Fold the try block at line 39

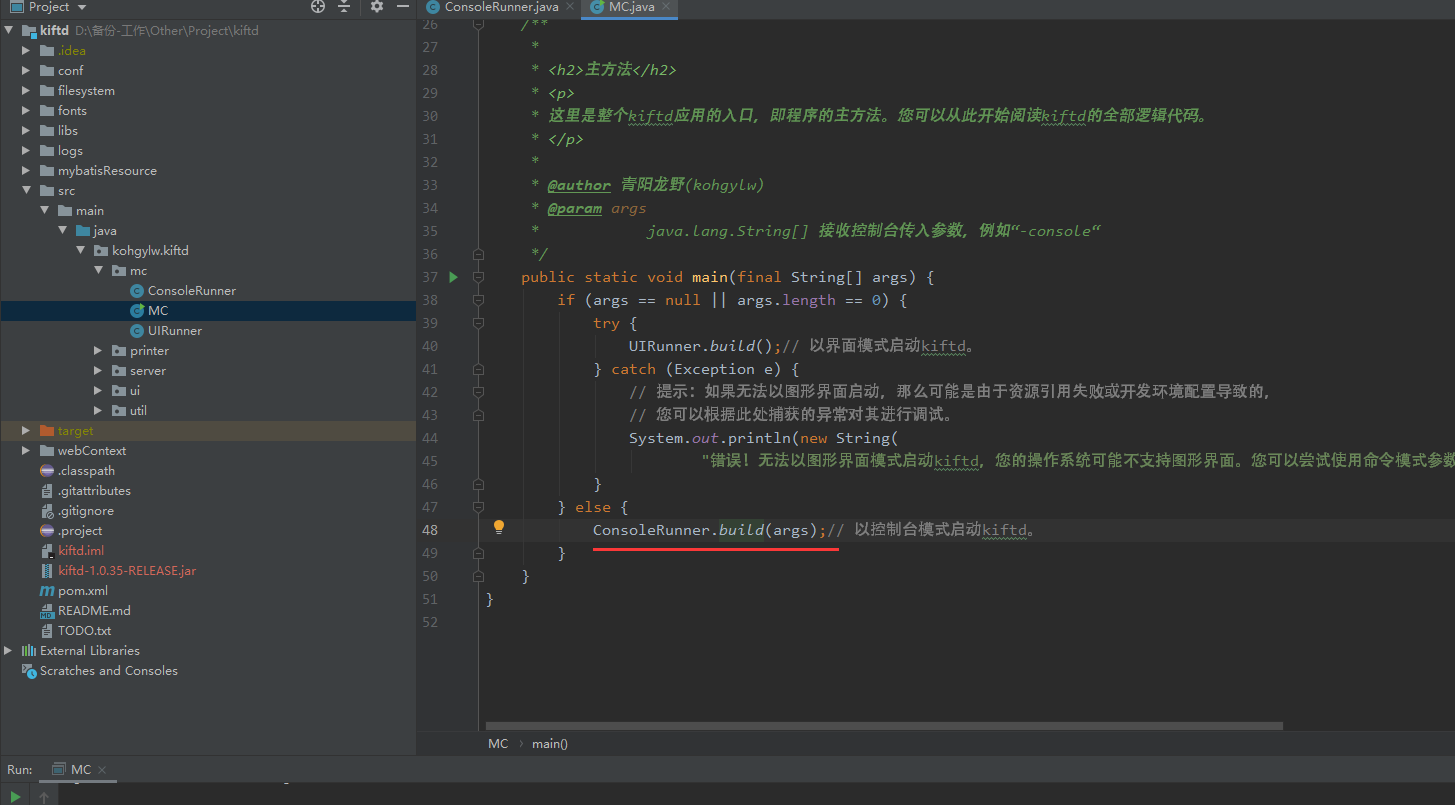478,323
